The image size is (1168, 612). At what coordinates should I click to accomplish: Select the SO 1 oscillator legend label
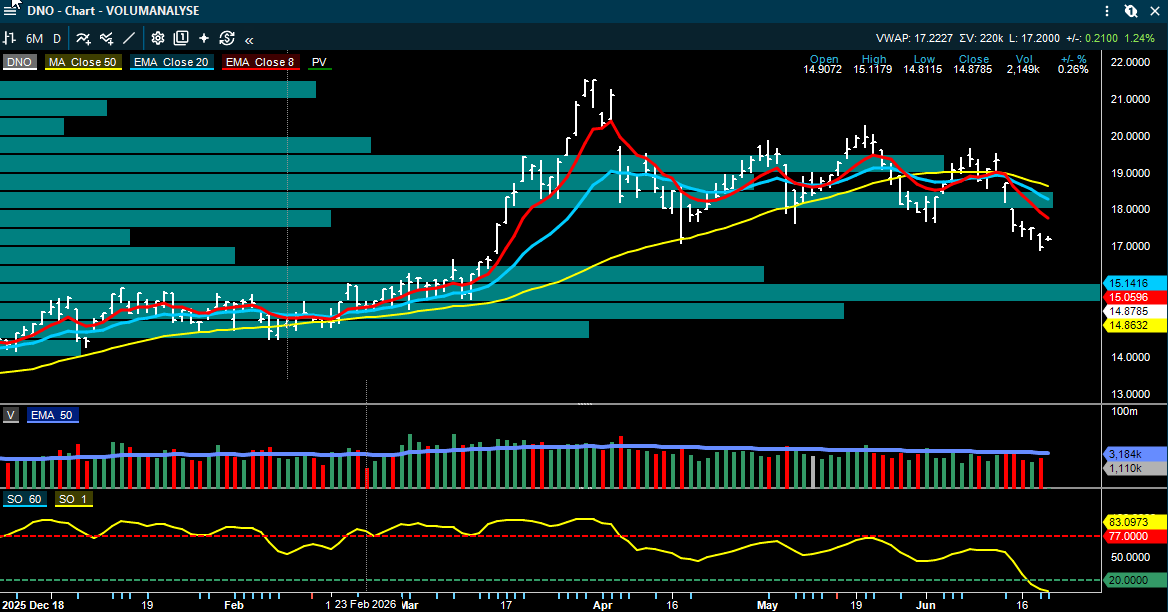(x=73, y=499)
